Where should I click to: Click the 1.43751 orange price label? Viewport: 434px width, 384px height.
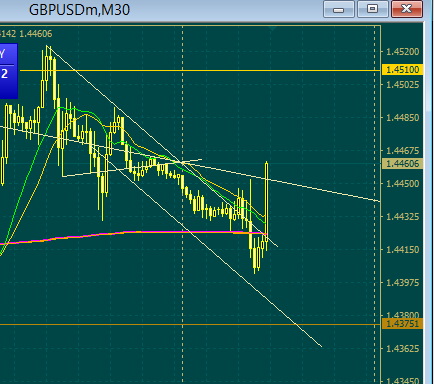click(402, 324)
